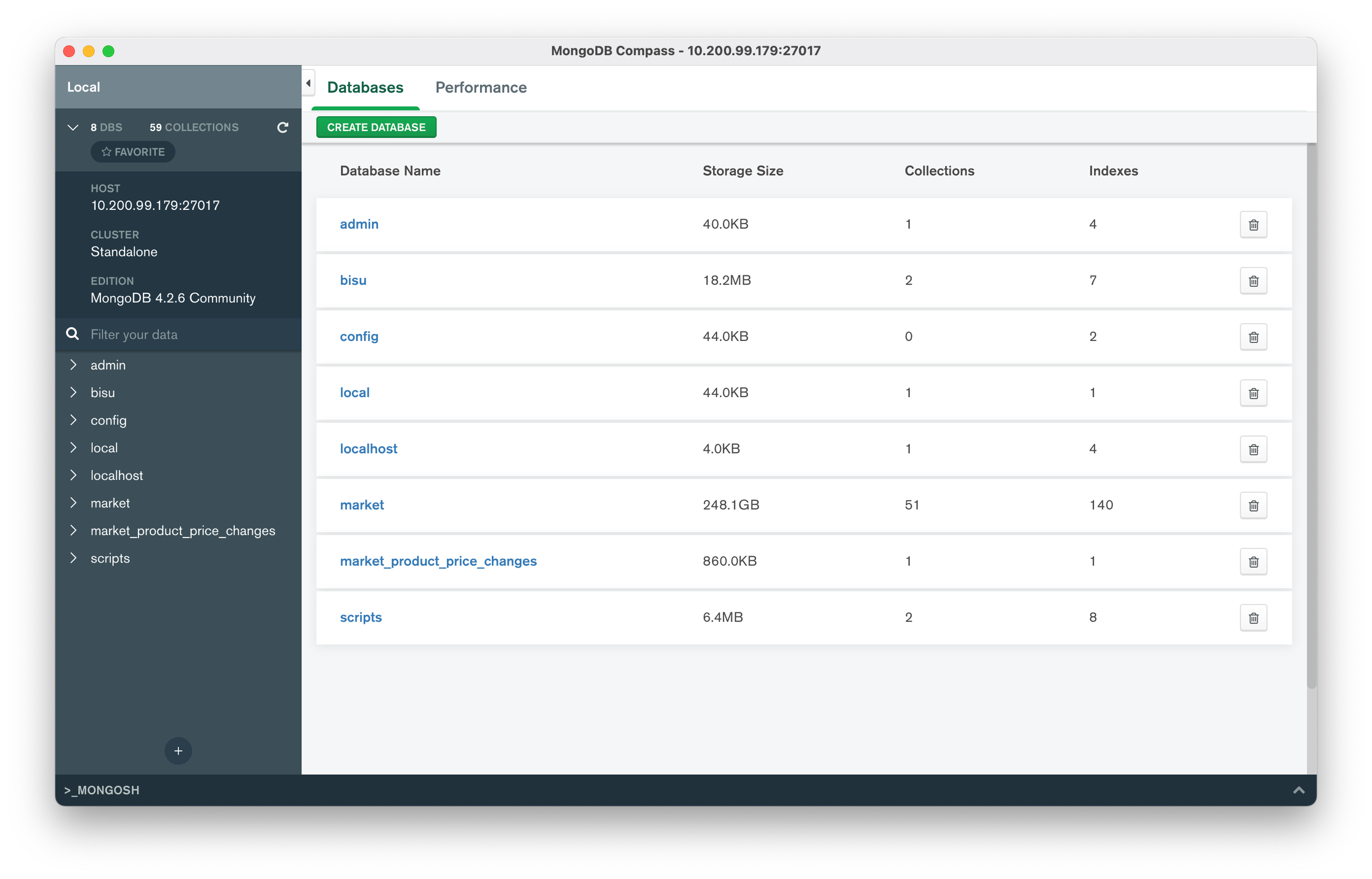Expand market_product_price_changes in sidebar tree
The height and width of the screenshot is (879, 1372).
click(x=73, y=530)
